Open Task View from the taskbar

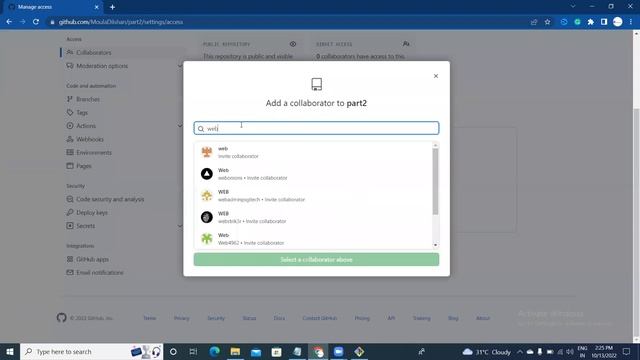tap(193, 351)
